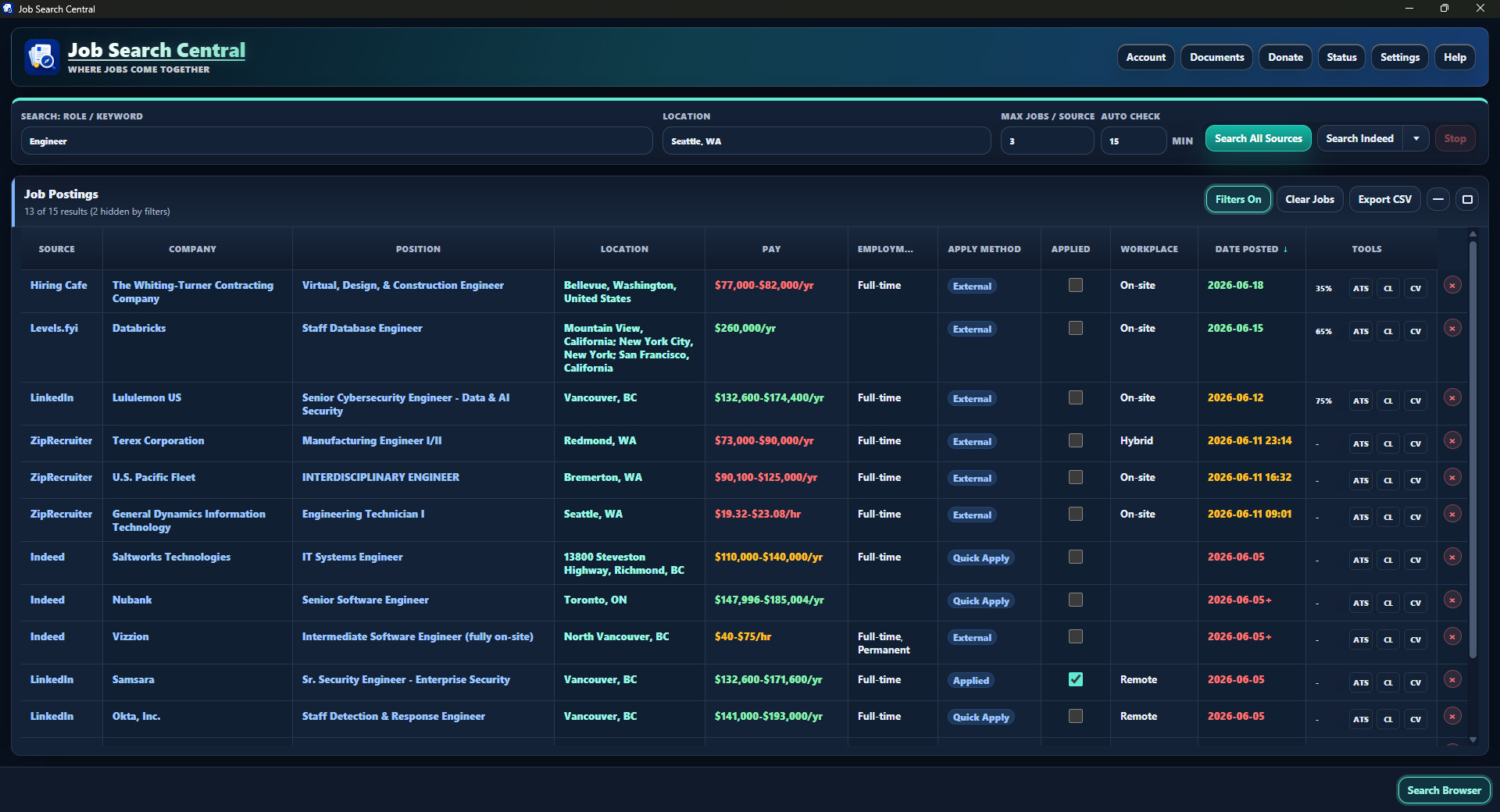Click the Role / Keyword search field
This screenshot has width=1500, height=812.
[337, 141]
